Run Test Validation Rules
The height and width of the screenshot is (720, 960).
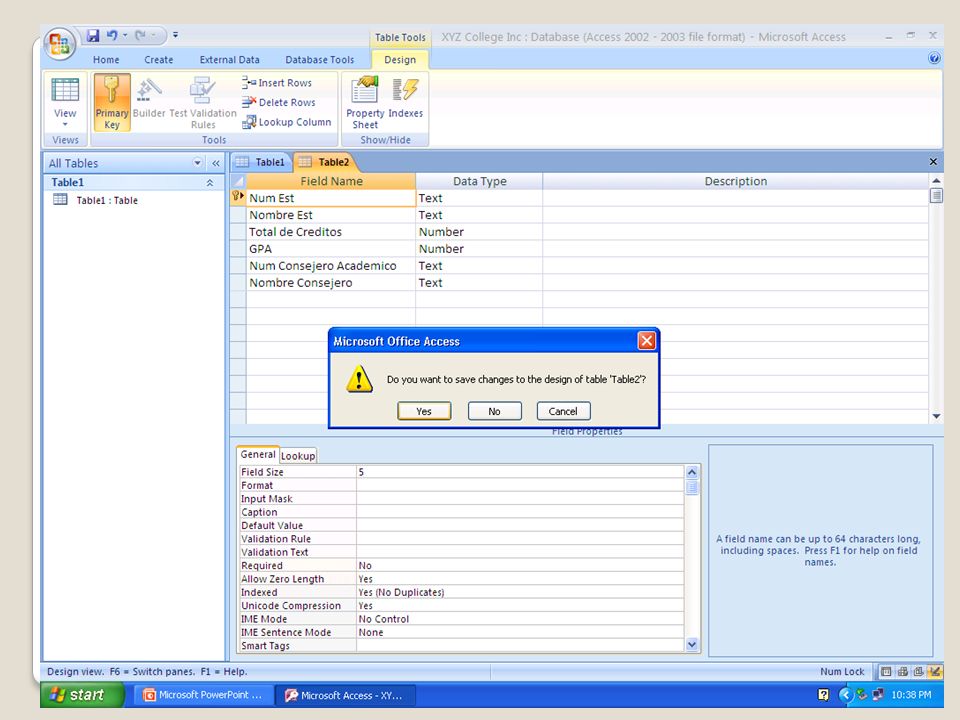pos(203,102)
